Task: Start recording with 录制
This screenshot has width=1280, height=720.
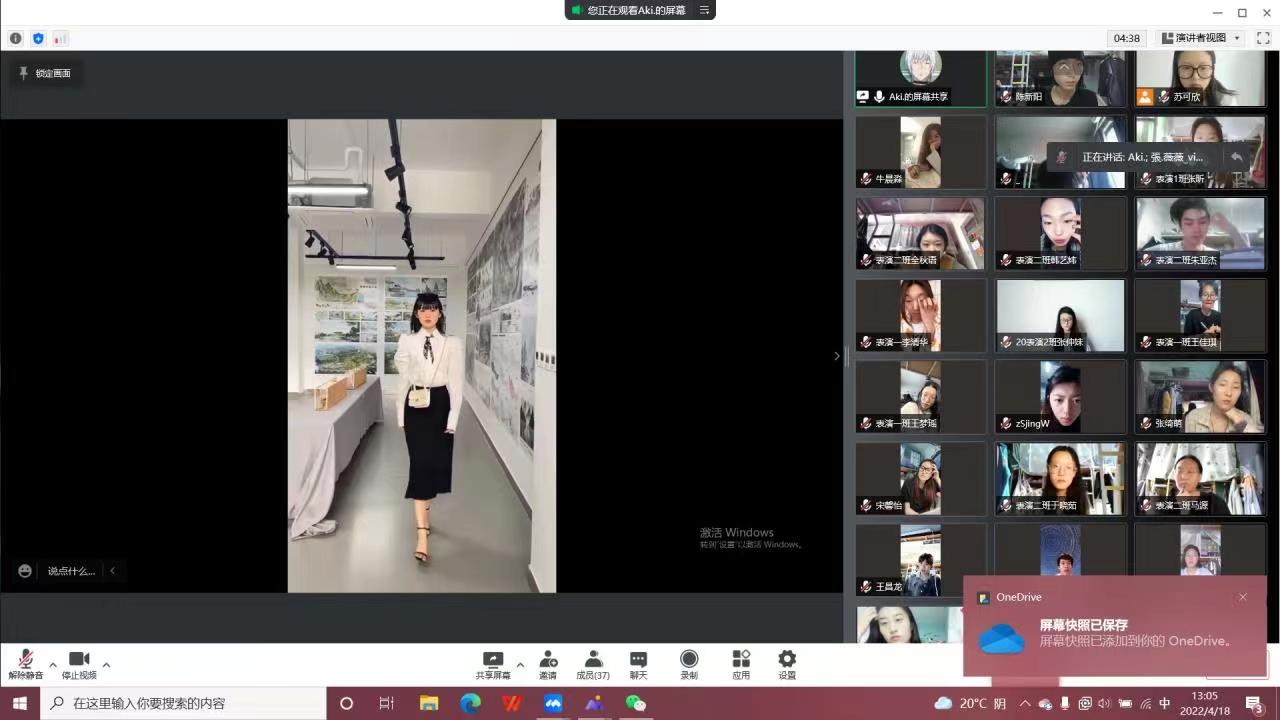Action: coord(689,666)
